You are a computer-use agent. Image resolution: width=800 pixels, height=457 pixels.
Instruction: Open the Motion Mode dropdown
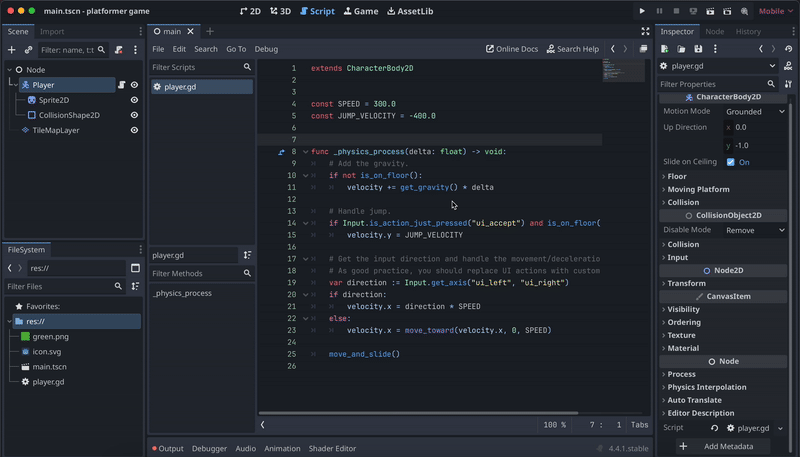754,111
